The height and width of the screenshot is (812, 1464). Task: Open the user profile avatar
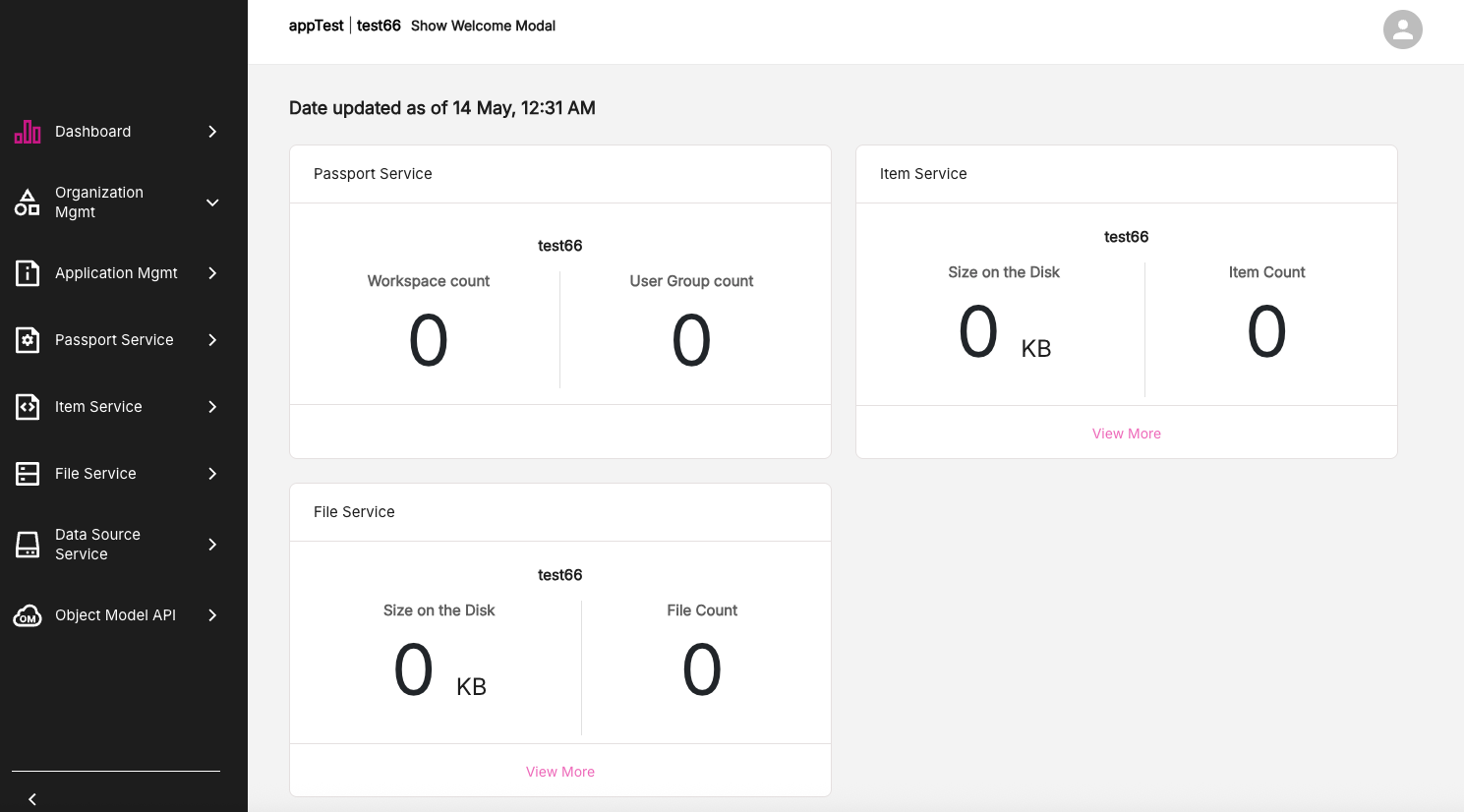click(1402, 29)
